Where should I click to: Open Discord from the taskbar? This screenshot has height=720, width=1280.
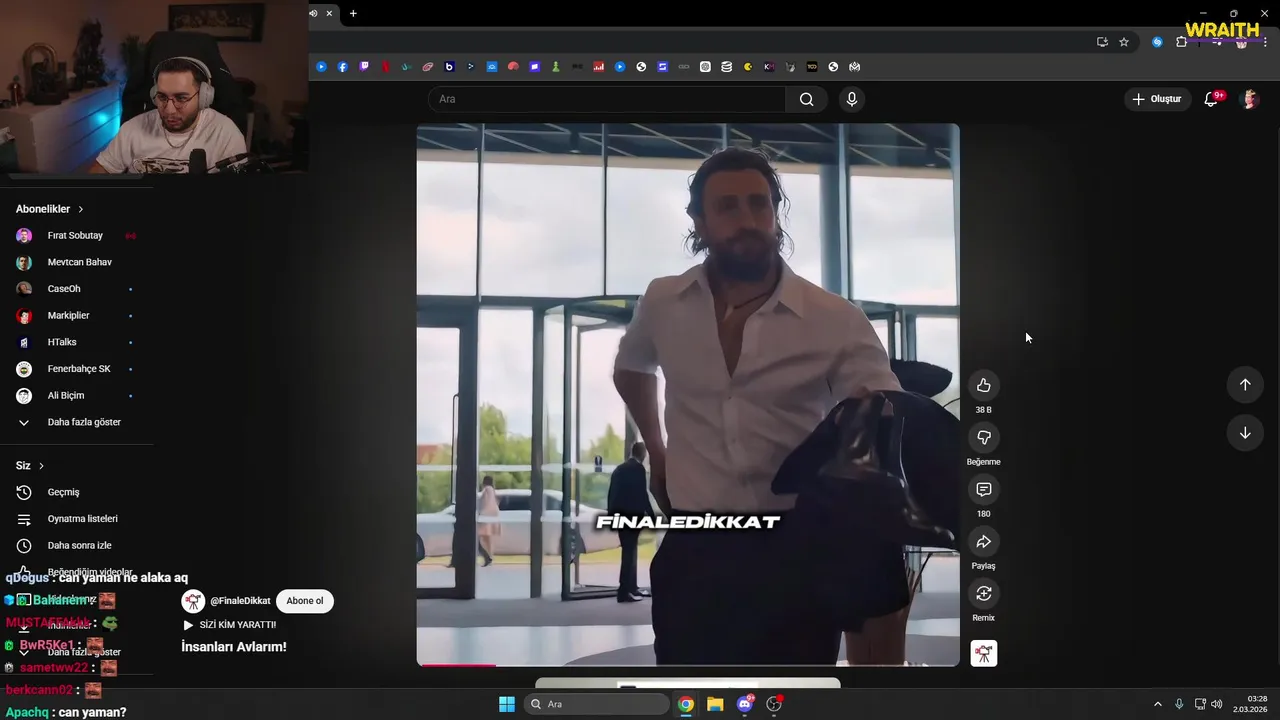pos(745,704)
